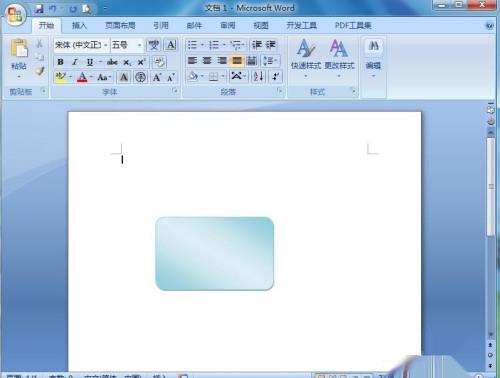Switch to the 插入 ribbon tab
500x378 pixels.
(x=79, y=26)
